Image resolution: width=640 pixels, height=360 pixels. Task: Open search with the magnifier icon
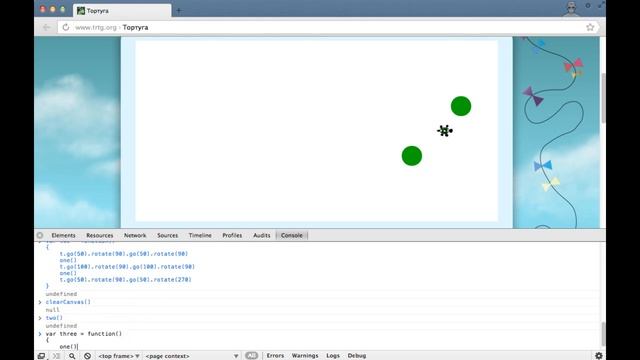point(72,356)
